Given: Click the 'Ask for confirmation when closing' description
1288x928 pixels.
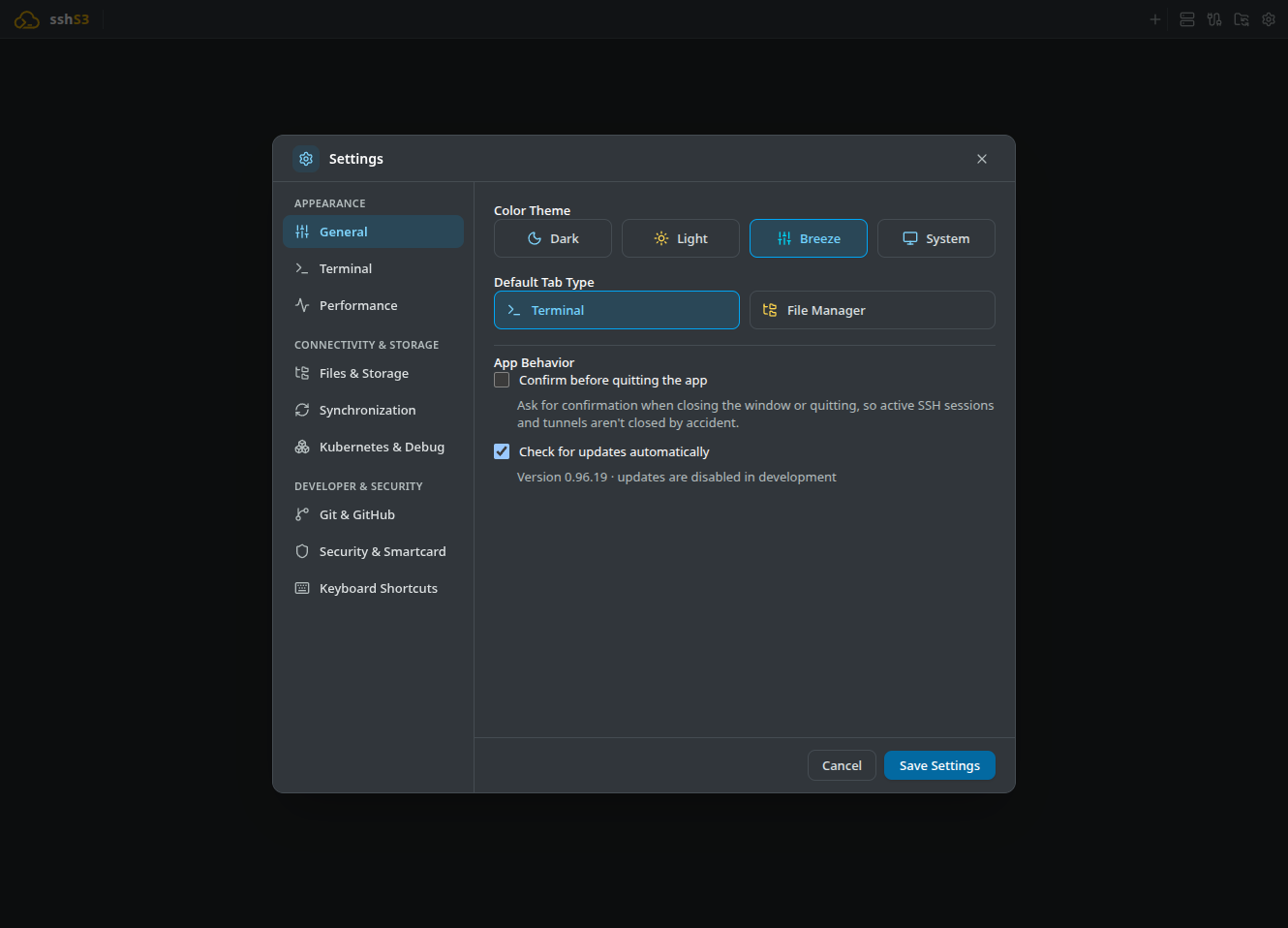Looking at the screenshot, I should (x=755, y=414).
